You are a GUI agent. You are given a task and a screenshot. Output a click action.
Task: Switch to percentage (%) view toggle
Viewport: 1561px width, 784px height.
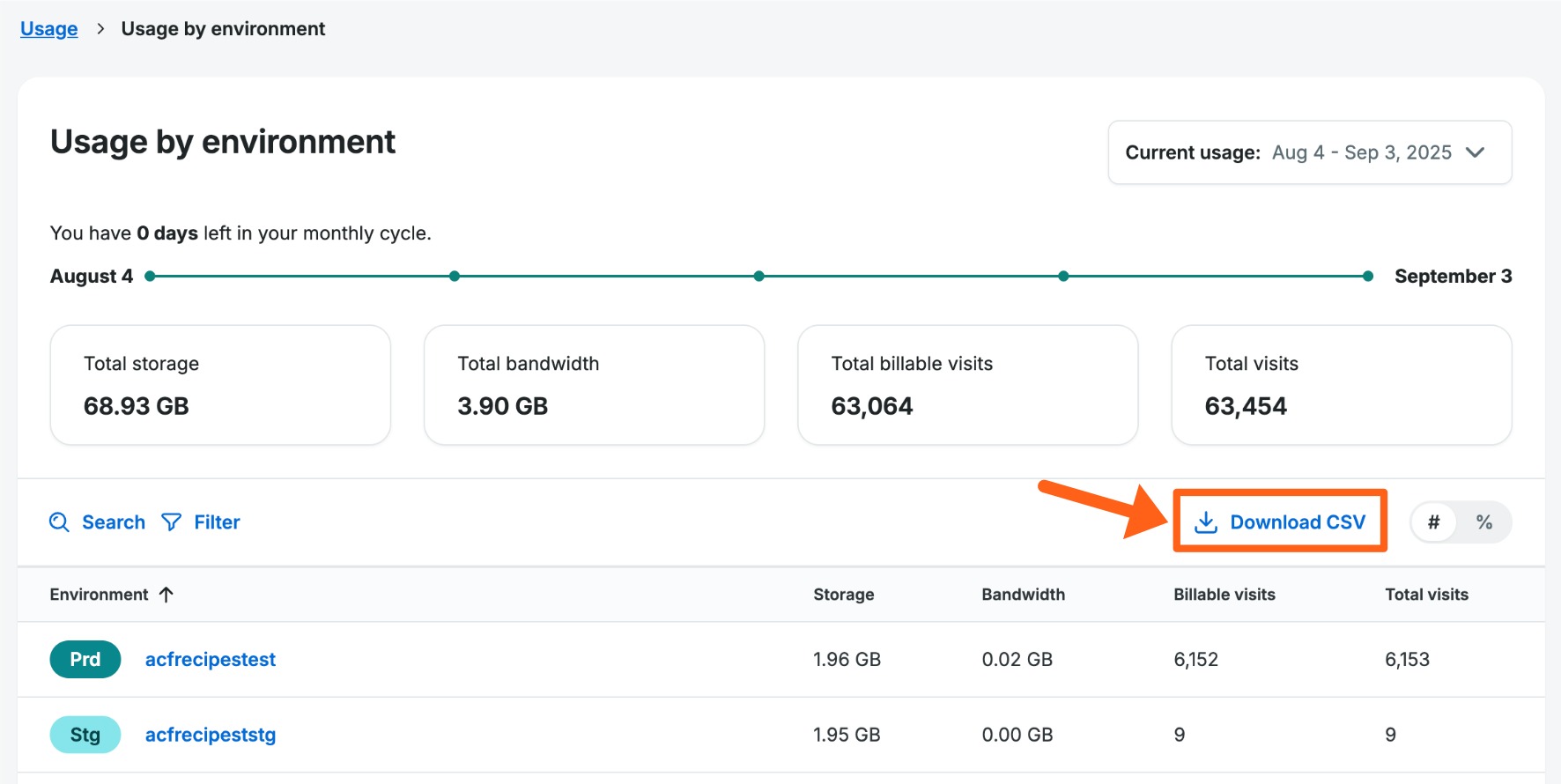pyautogui.click(x=1484, y=522)
